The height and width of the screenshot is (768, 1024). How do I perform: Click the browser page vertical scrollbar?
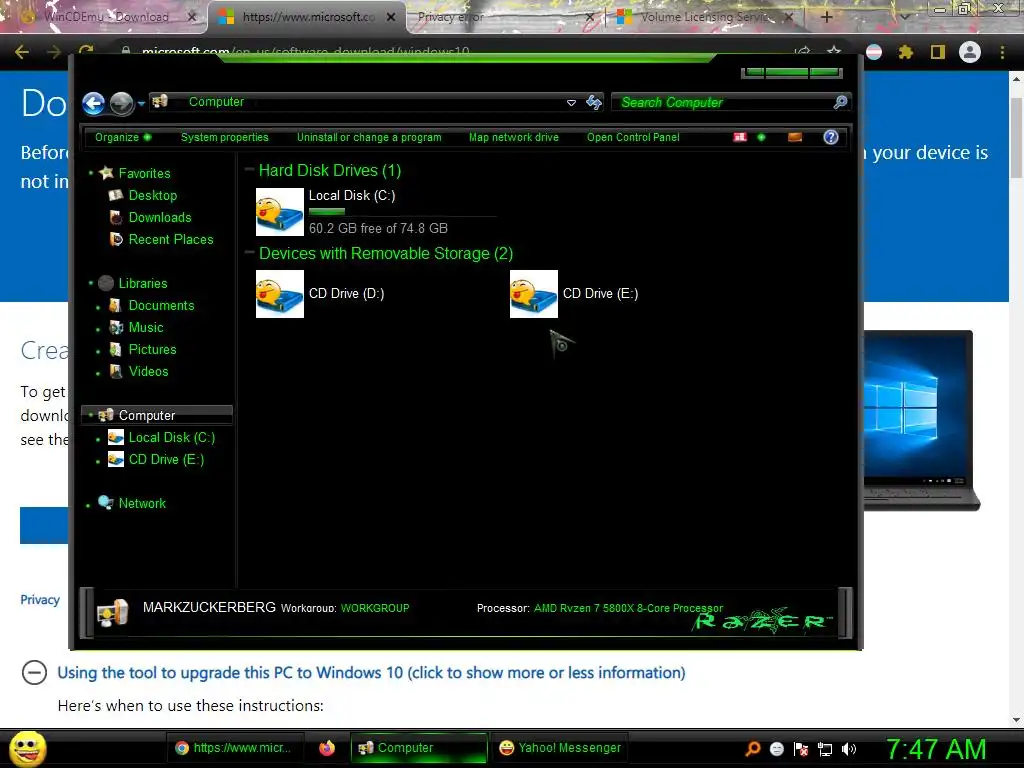[x=1016, y=137]
